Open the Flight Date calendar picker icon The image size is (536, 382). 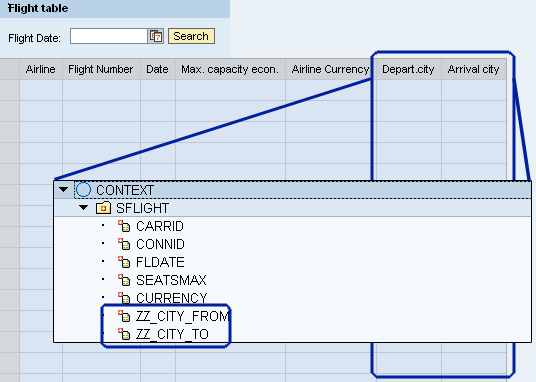pyautogui.click(x=156, y=36)
